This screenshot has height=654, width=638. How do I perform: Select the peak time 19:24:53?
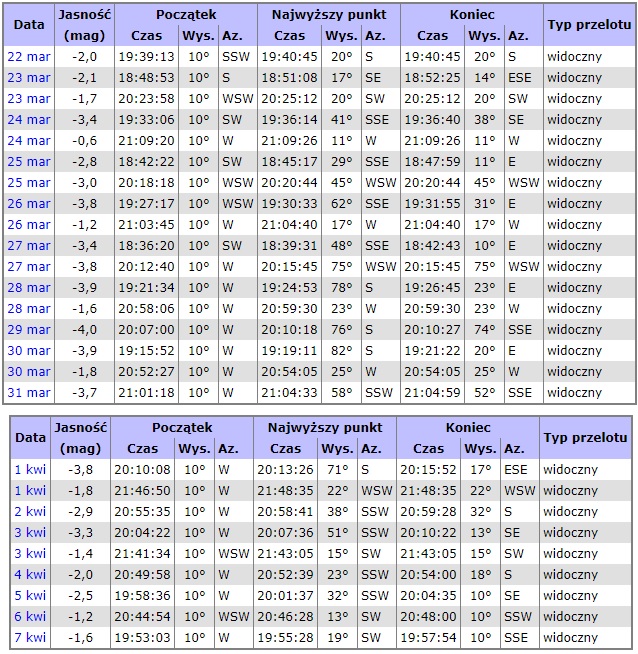click(289, 287)
